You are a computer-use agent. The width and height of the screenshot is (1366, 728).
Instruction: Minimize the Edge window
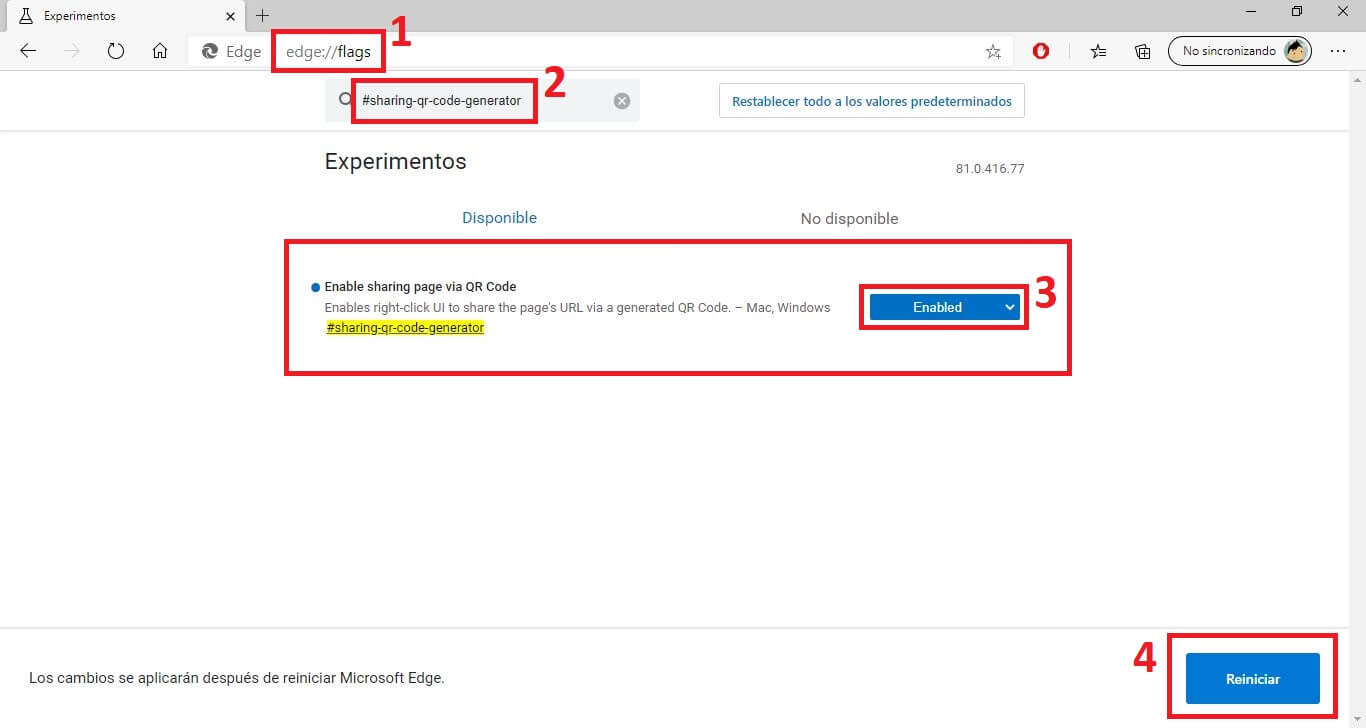[1251, 11]
